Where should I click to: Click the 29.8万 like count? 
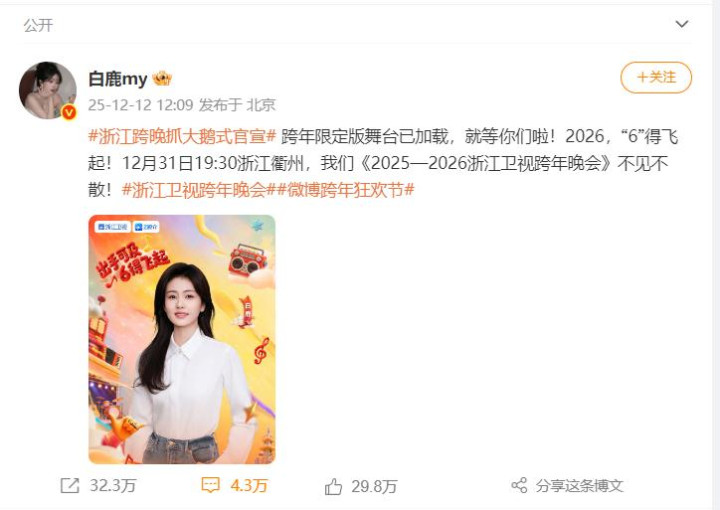click(x=374, y=487)
